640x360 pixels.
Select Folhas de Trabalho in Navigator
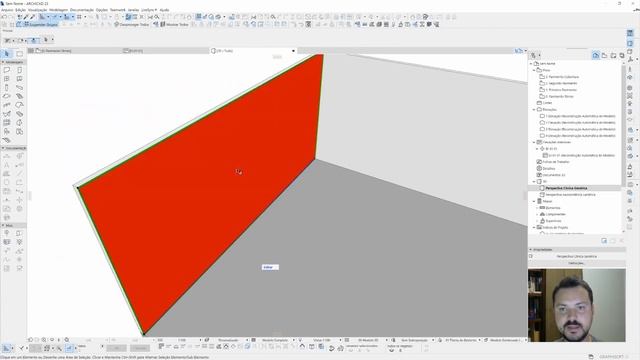[556, 162]
